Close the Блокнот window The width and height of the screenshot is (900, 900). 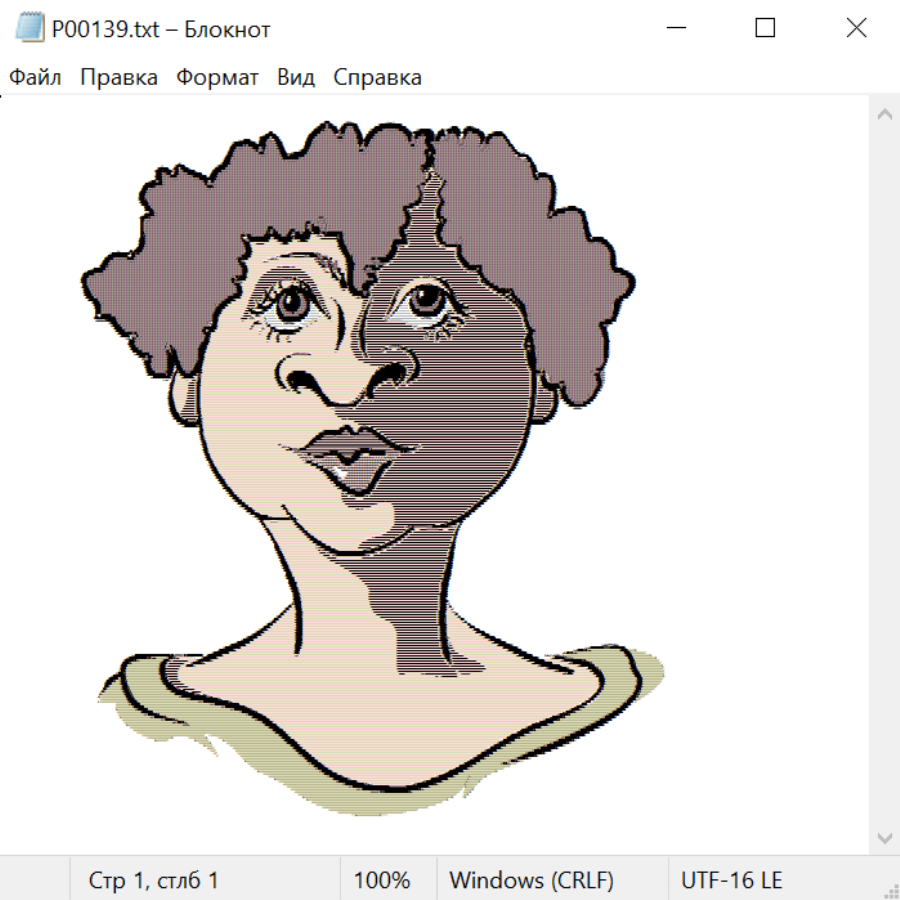856,29
